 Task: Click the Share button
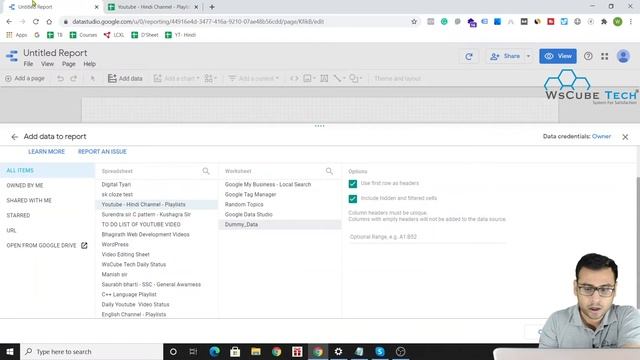coord(506,56)
